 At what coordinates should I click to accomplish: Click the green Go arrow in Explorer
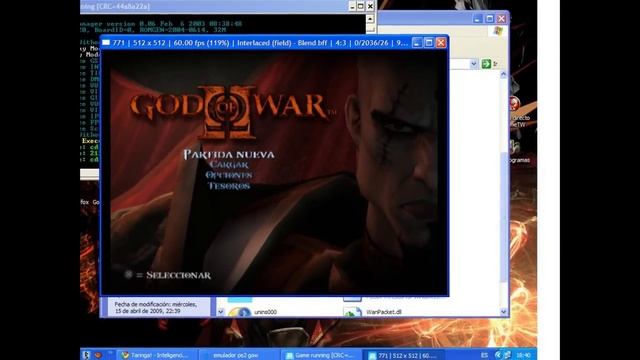pos(486,64)
